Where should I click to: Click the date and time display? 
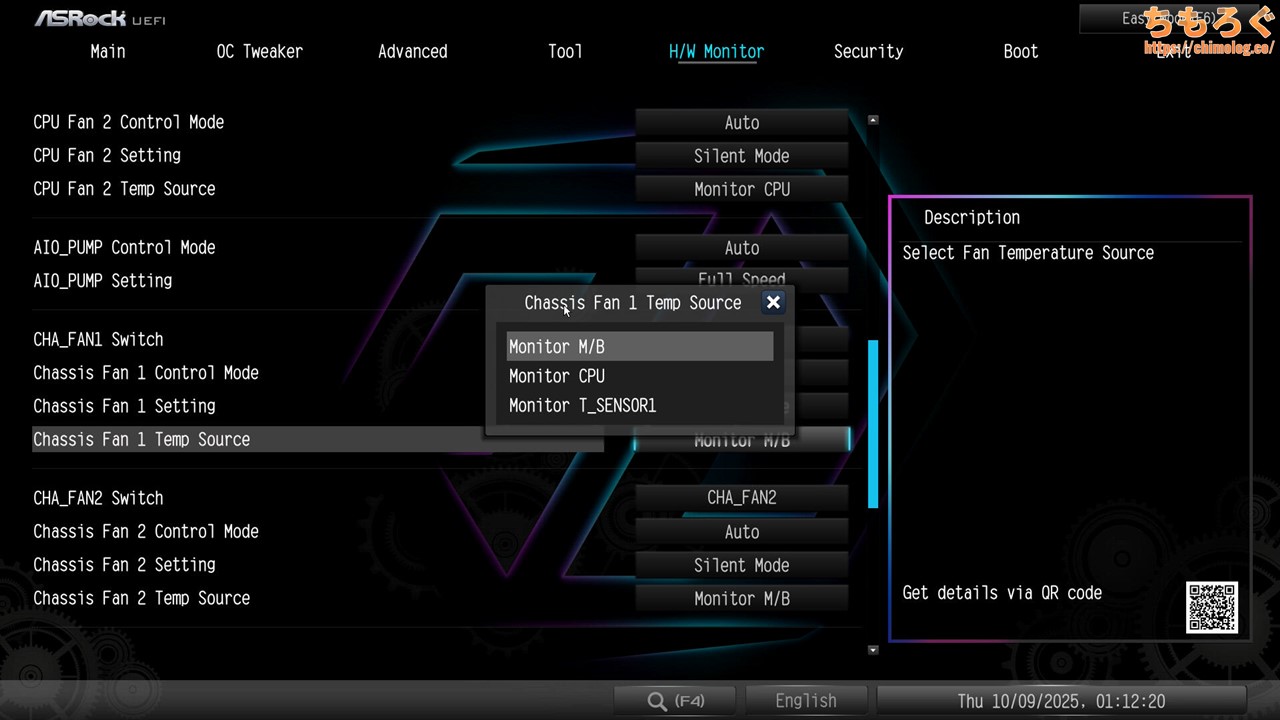pyautogui.click(x=1060, y=701)
